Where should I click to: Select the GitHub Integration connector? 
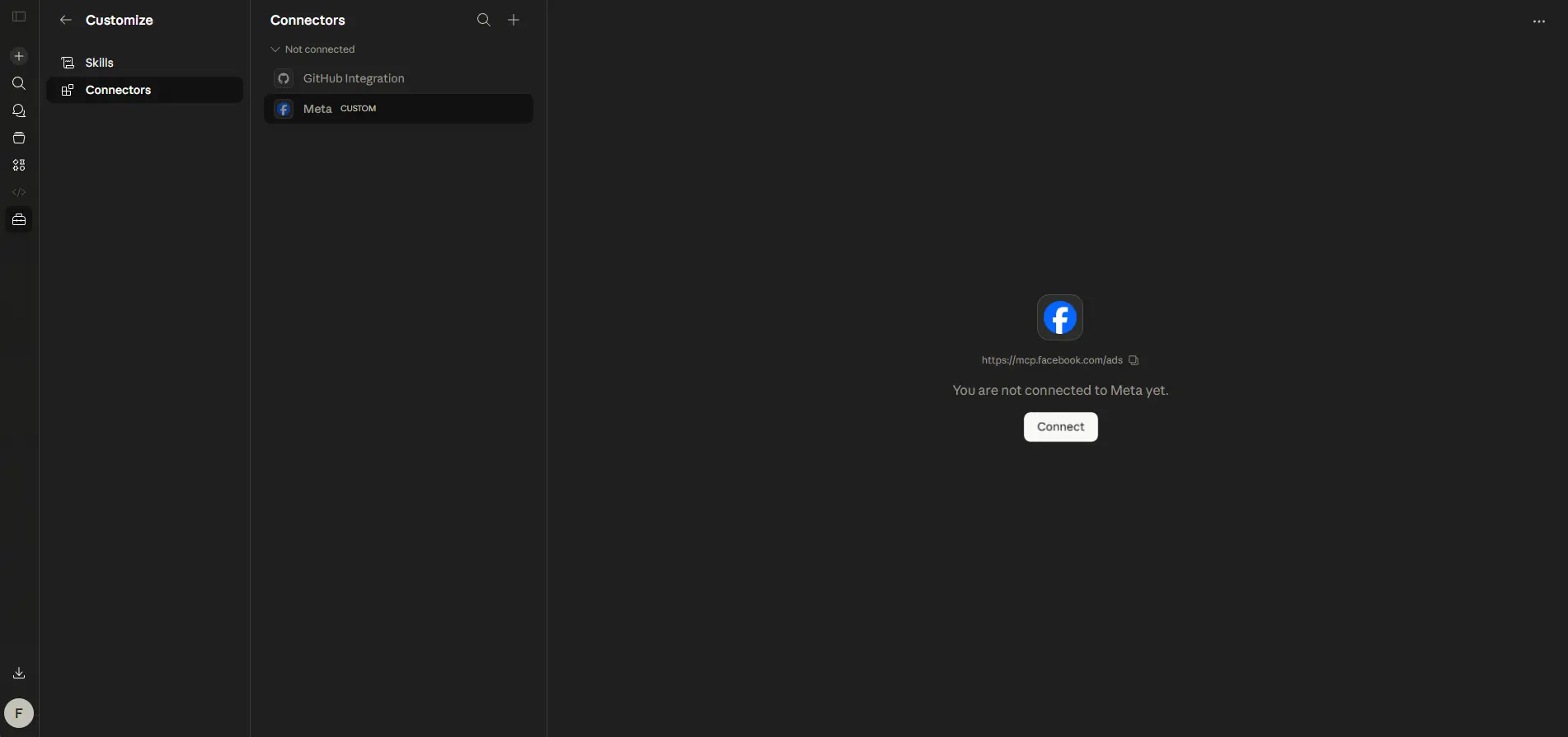coord(398,78)
